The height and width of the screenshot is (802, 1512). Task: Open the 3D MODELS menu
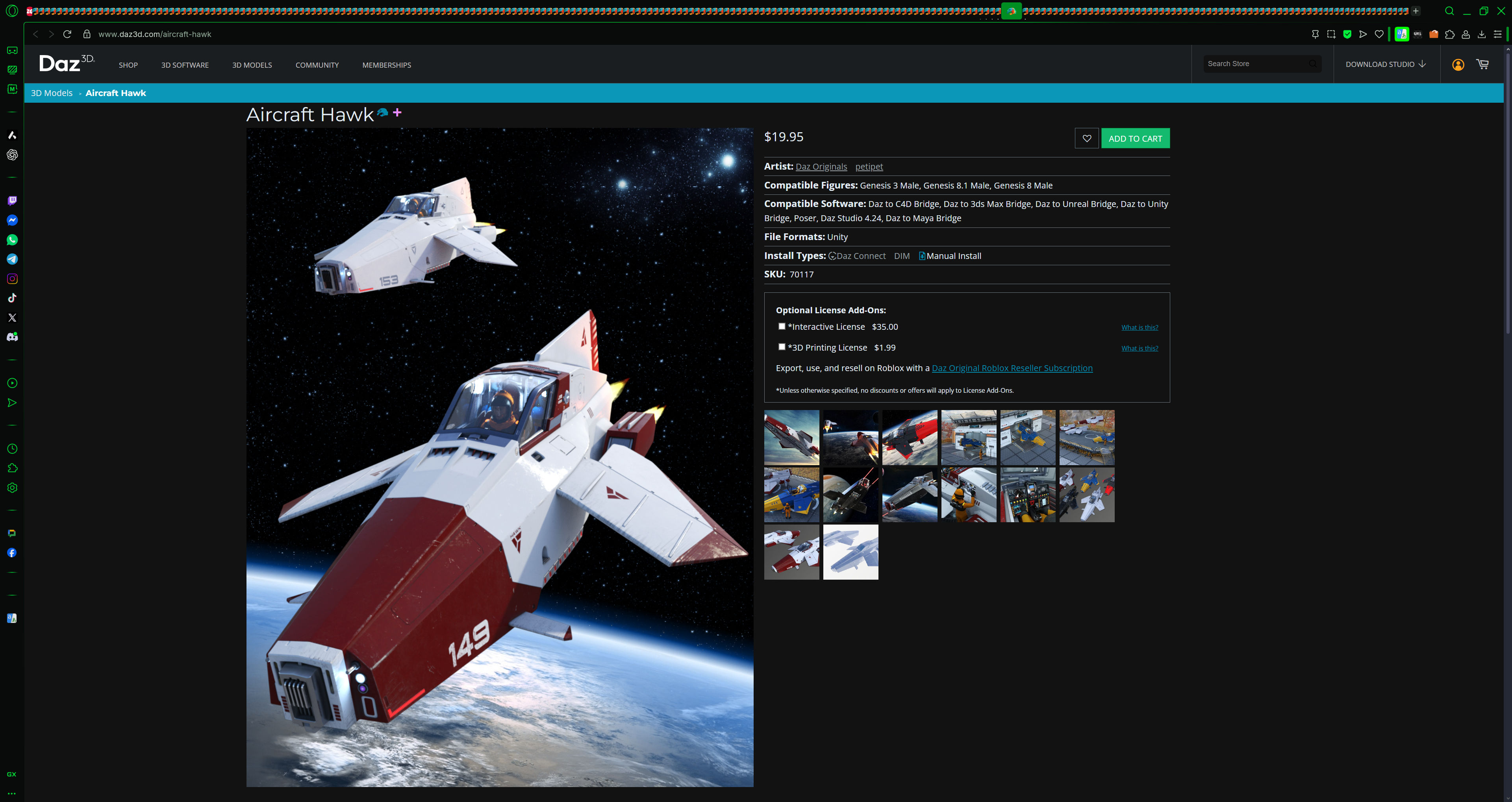click(252, 65)
